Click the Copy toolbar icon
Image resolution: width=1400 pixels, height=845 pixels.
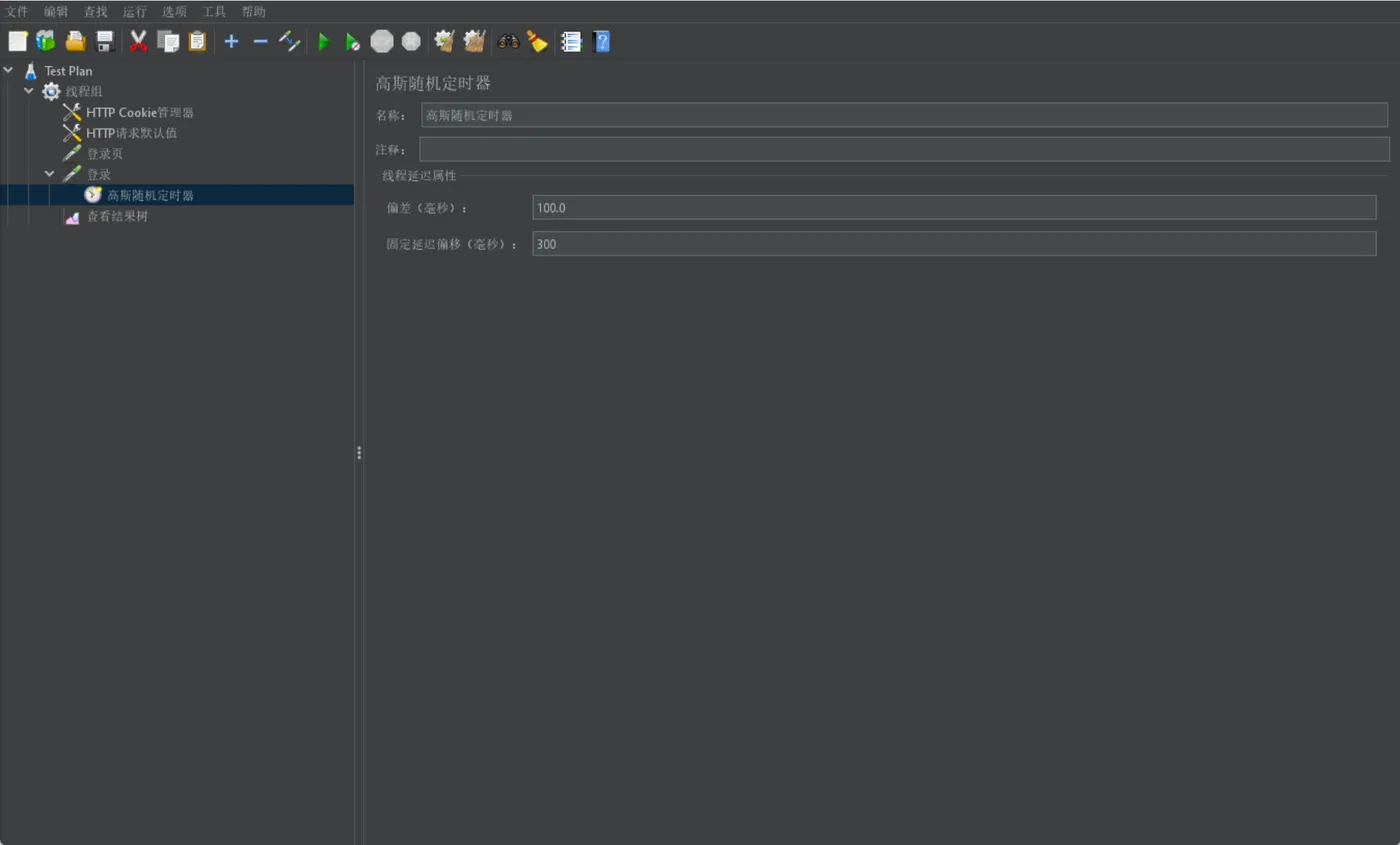(x=168, y=41)
